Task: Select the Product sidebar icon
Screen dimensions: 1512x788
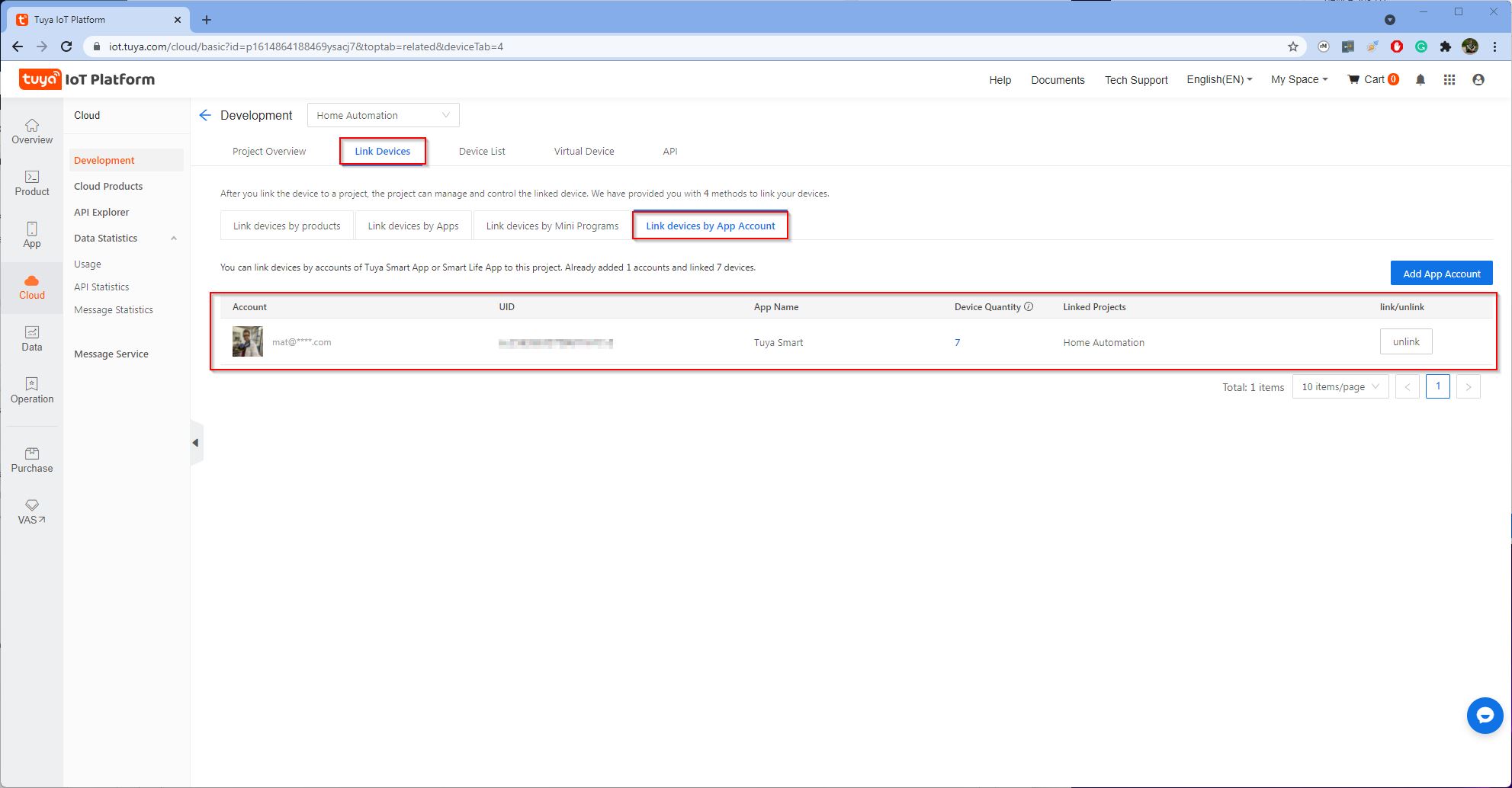Action: click(31, 184)
